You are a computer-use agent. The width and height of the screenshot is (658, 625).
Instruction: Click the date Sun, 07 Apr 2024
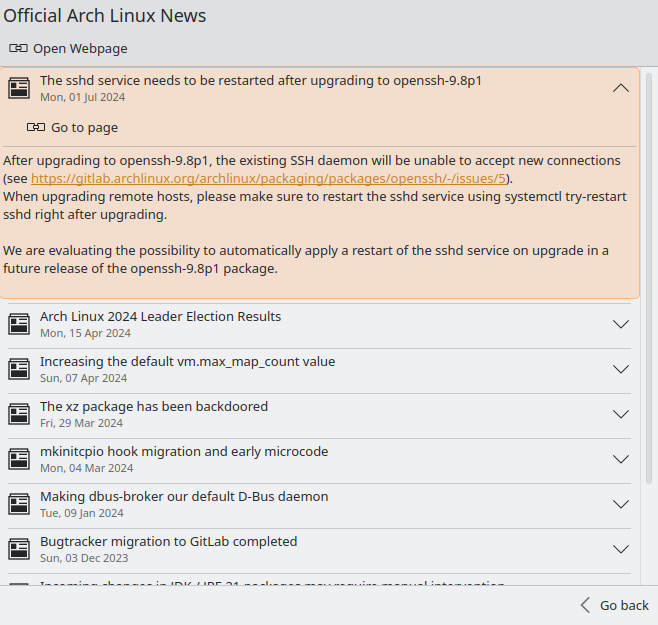coord(84,378)
